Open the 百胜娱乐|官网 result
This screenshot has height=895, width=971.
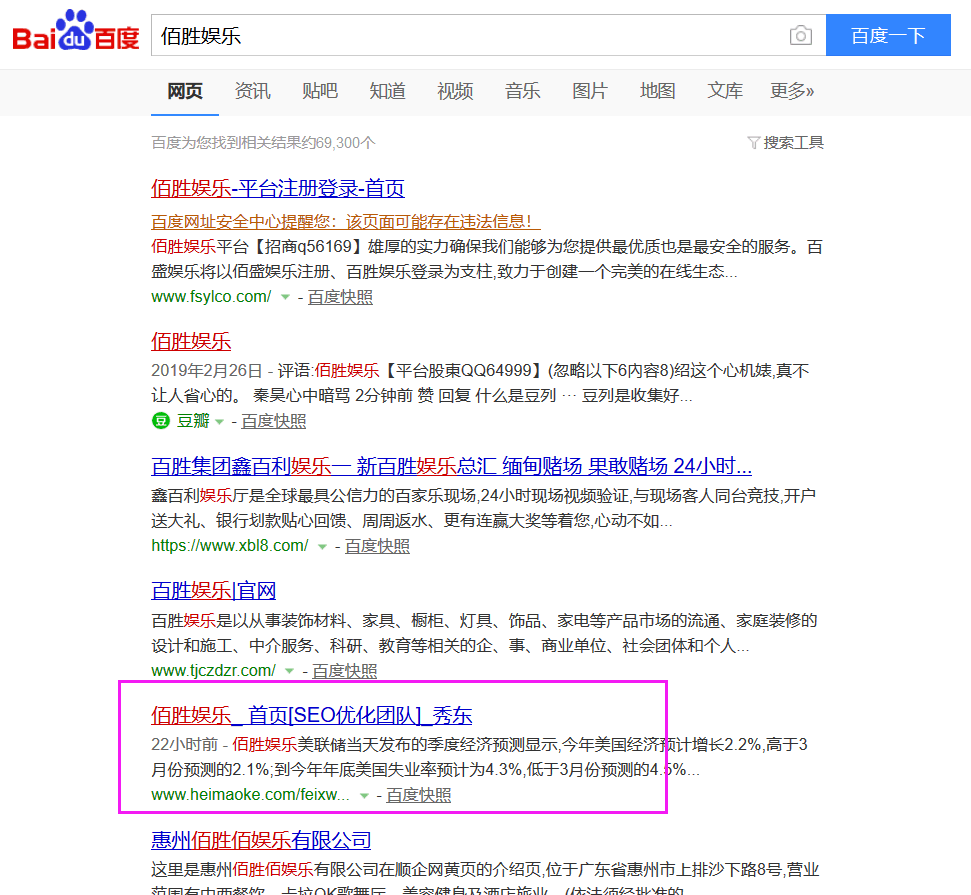214,591
